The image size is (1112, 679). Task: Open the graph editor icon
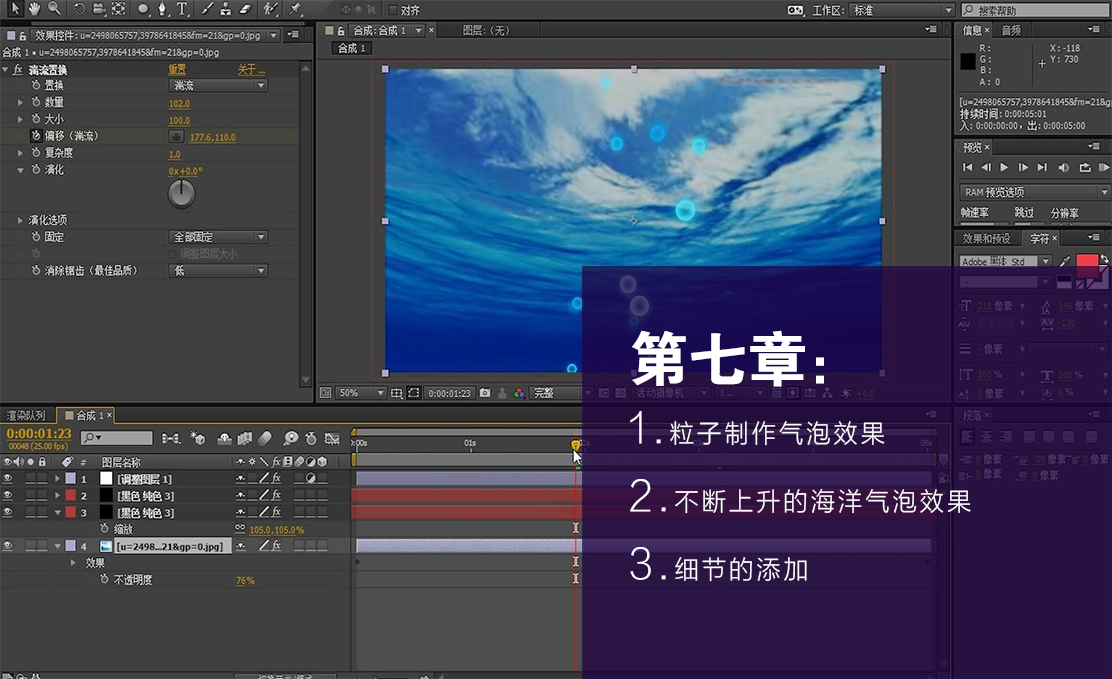(332, 438)
